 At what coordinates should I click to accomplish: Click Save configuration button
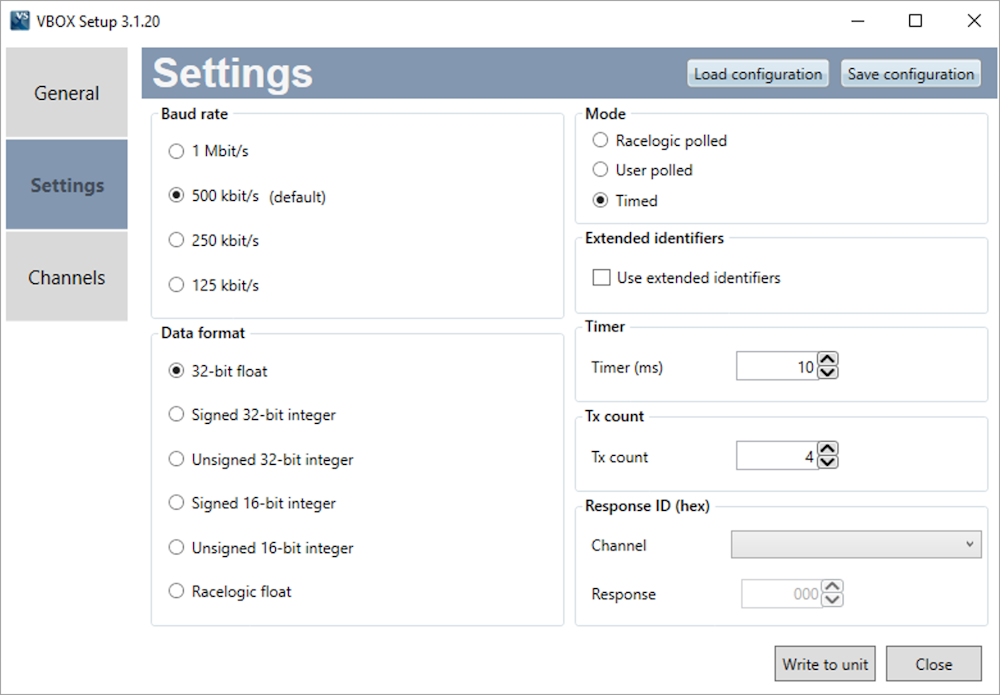[x=911, y=74]
